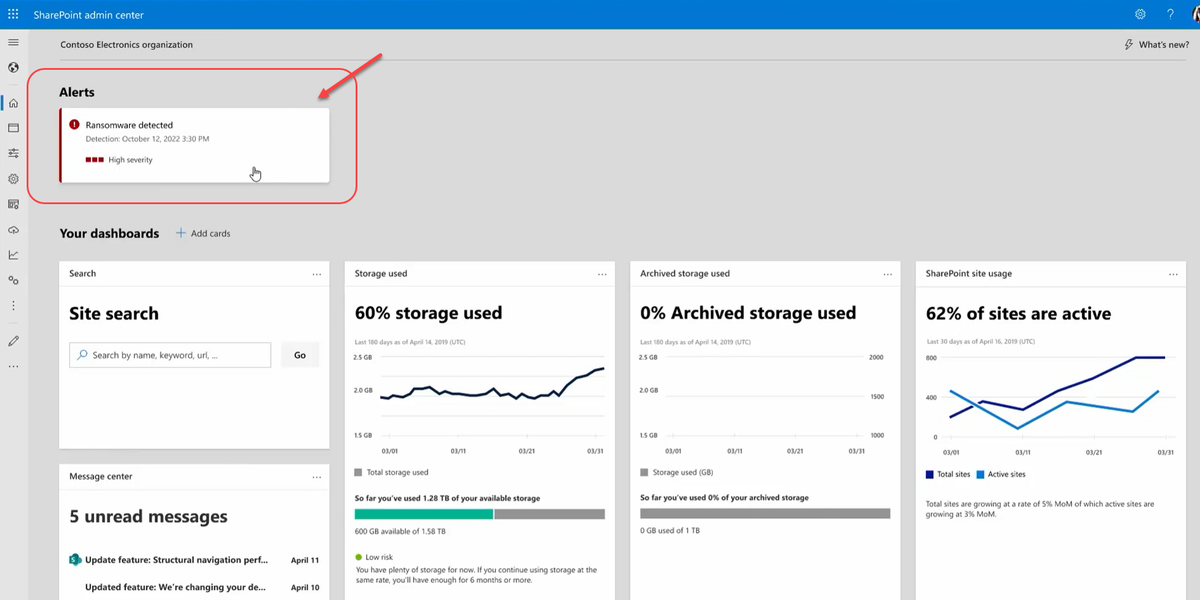The width and height of the screenshot is (1200, 600).
Task: Open the What's new? link
Action: [x=1157, y=45]
